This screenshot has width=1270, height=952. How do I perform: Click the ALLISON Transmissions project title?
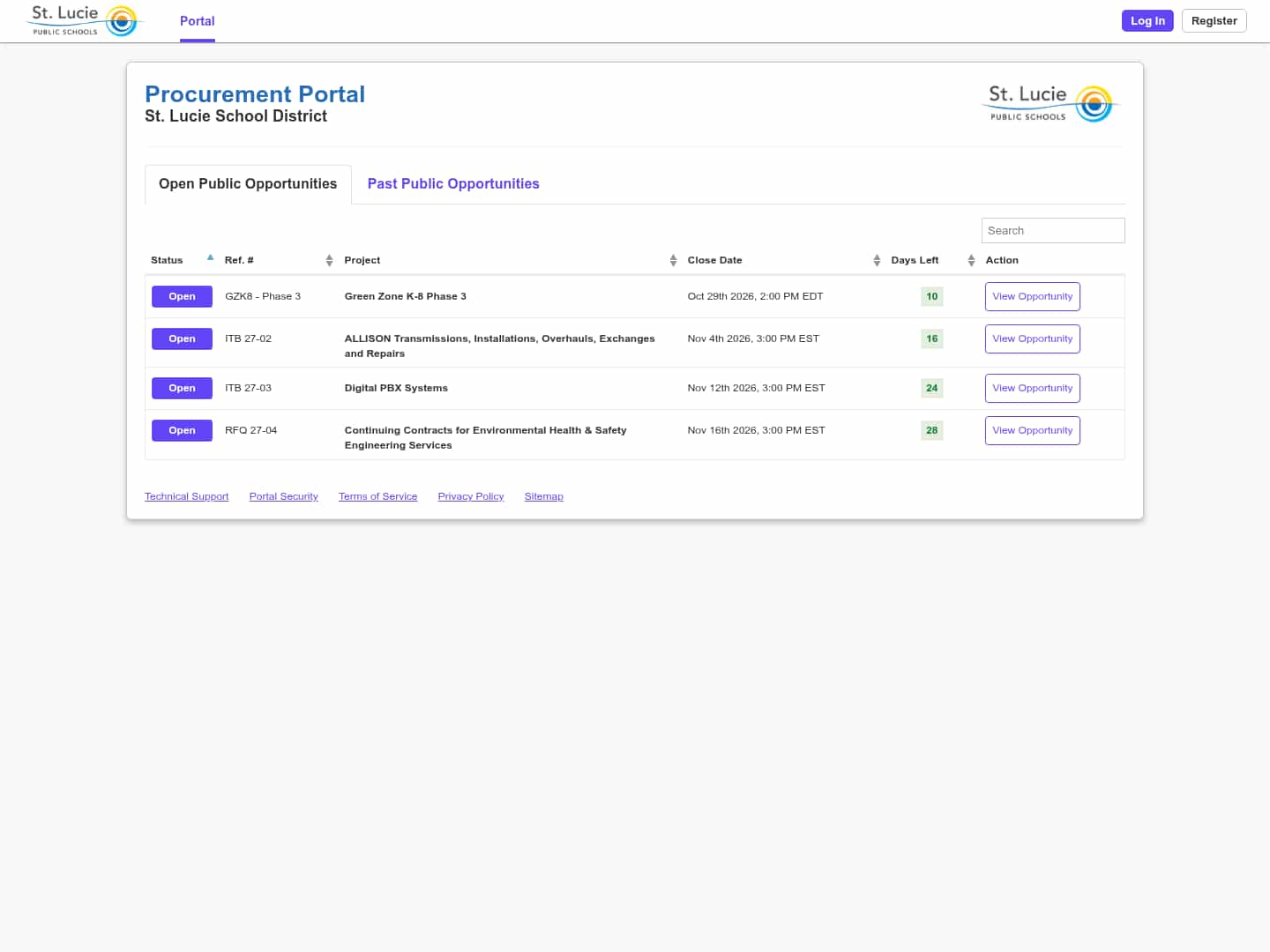(500, 346)
